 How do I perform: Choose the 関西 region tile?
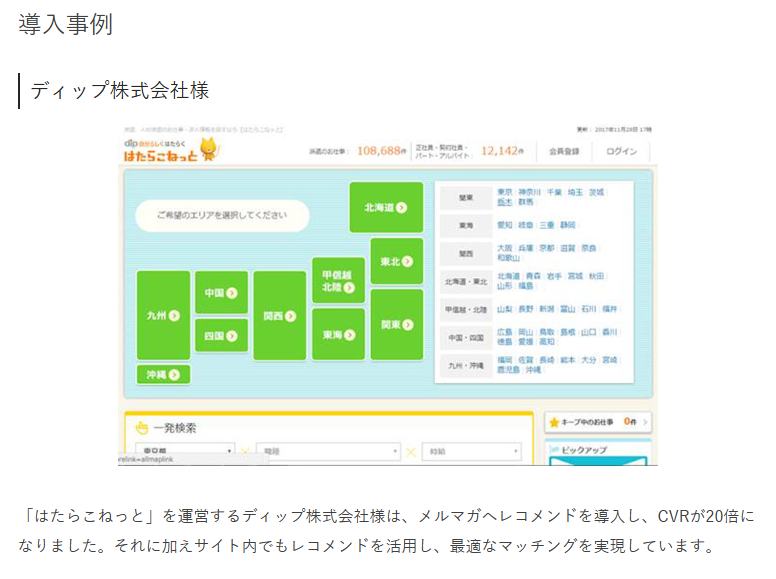pyautogui.click(x=279, y=315)
